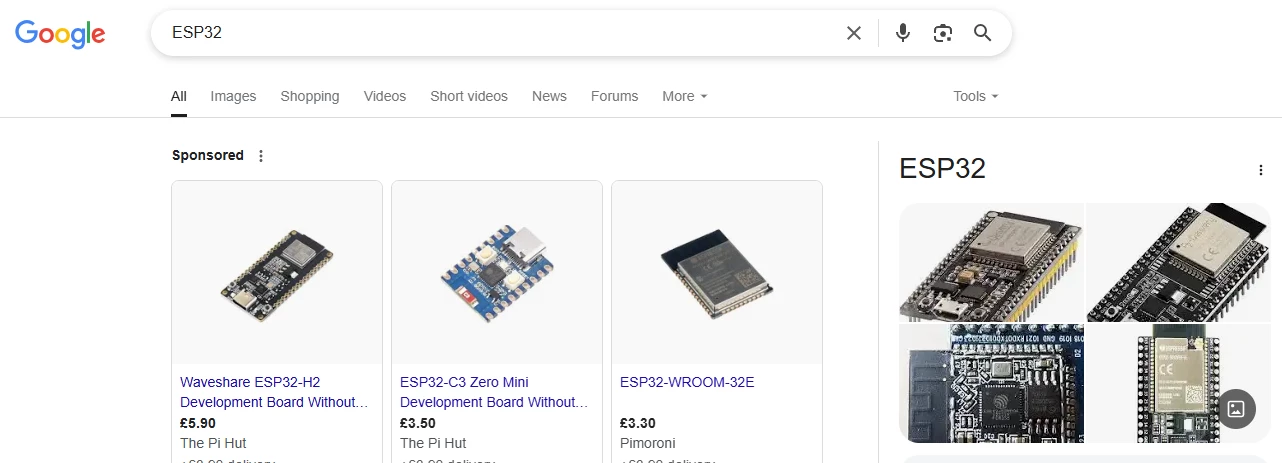Open the blue ESP32-C3 Zero board product image
This screenshot has height=463, width=1282.
click(497, 273)
